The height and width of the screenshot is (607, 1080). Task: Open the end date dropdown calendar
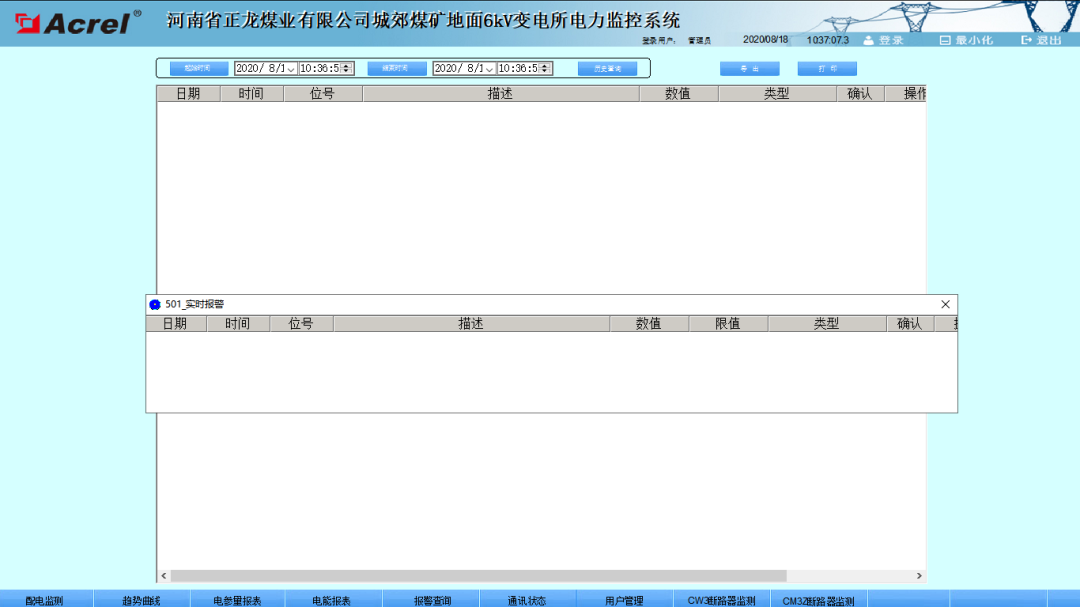click(x=489, y=69)
